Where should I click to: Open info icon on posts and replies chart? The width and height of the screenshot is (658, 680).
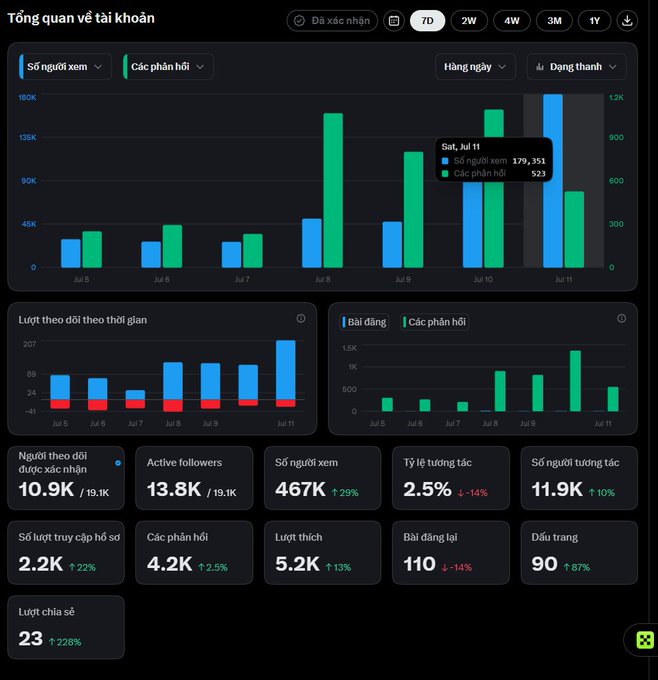click(621, 318)
